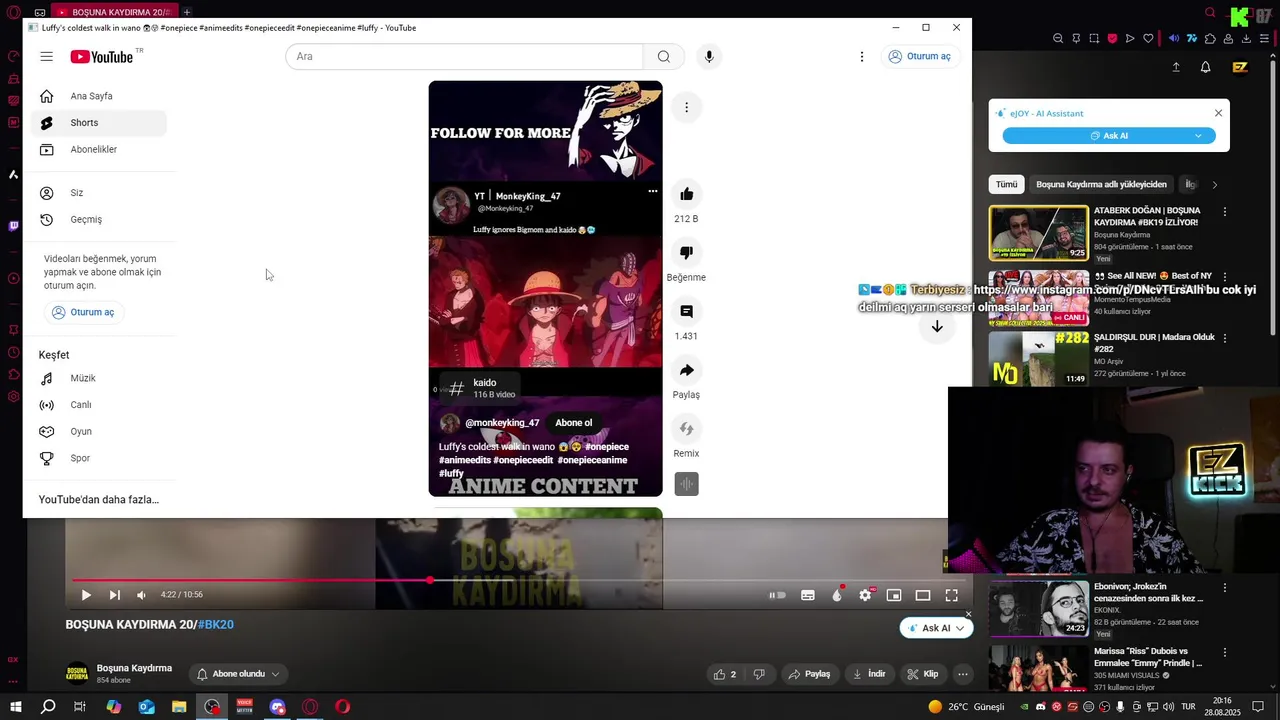Like the background video (2 likes)

click(726, 674)
